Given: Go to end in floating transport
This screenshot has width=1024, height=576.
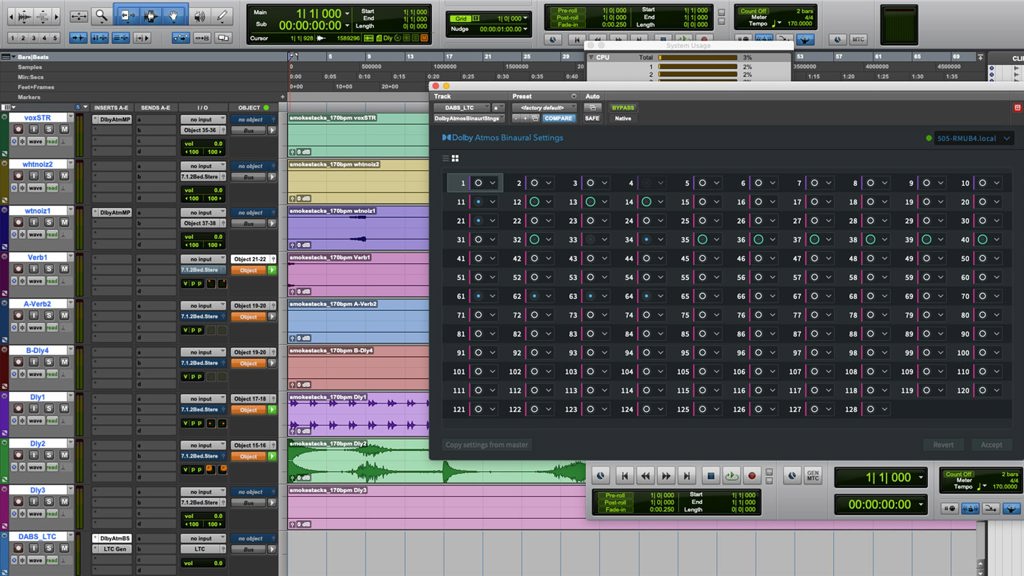Looking at the screenshot, I should point(687,476).
